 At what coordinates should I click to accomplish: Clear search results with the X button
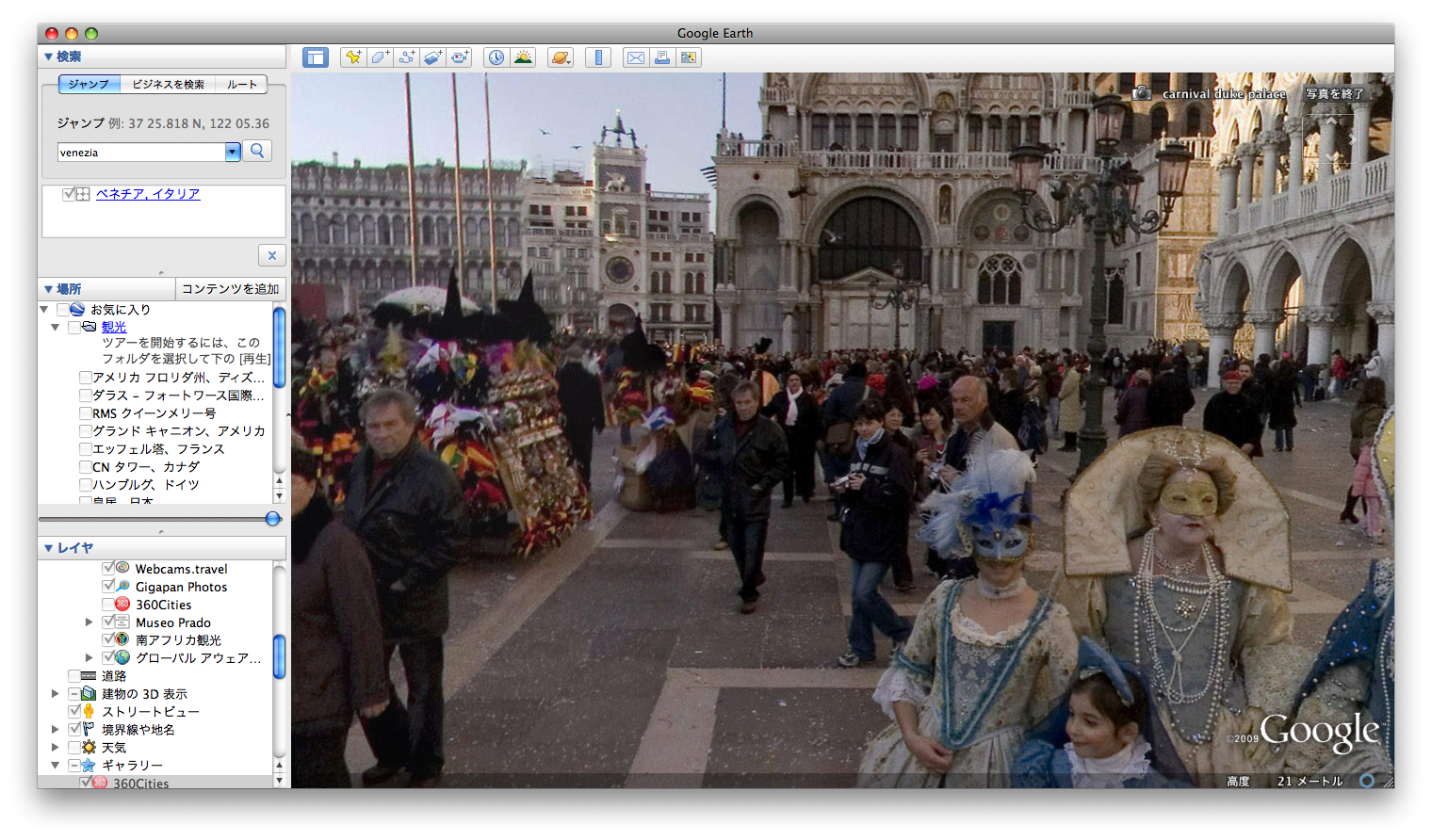tap(271, 255)
